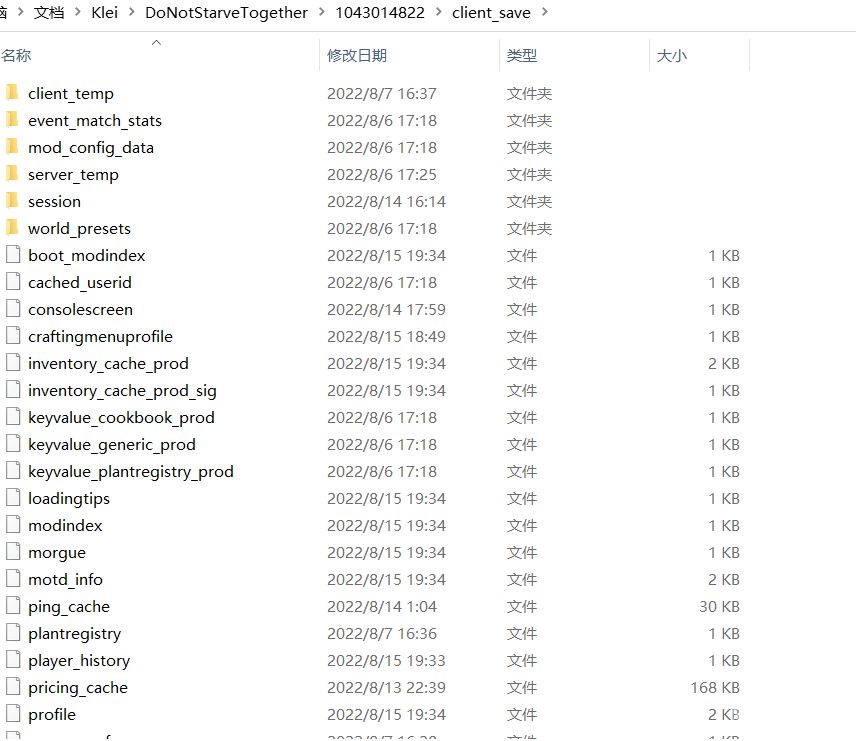Select the file name text ping_cache
The width and height of the screenshot is (856, 741).
click(x=69, y=607)
